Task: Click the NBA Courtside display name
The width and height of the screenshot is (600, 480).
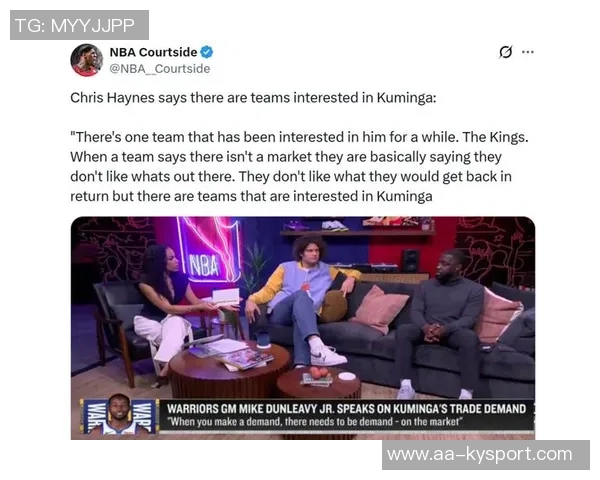Action: pos(153,52)
